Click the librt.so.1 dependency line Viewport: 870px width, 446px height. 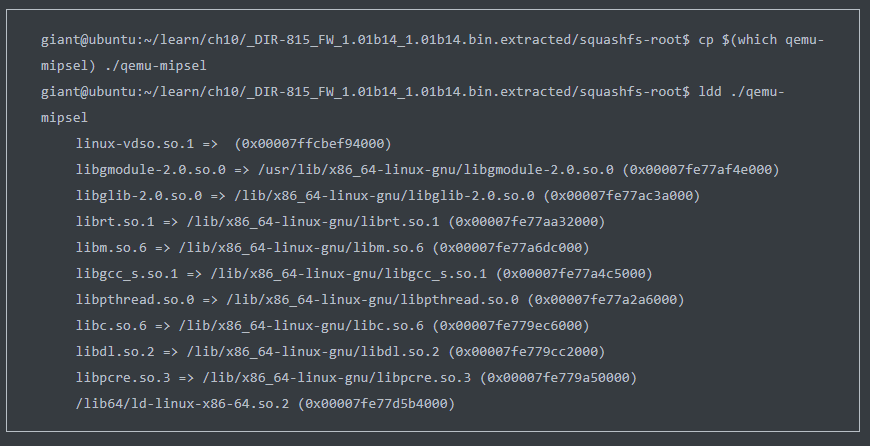[341, 222]
